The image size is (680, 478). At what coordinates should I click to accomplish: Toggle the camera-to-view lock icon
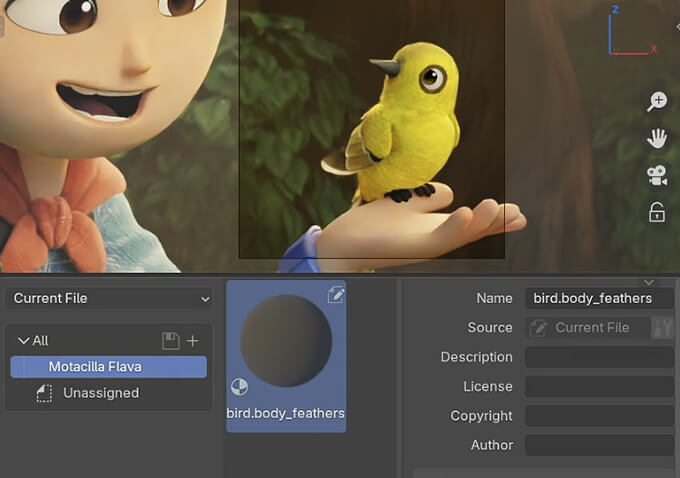coord(657,213)
